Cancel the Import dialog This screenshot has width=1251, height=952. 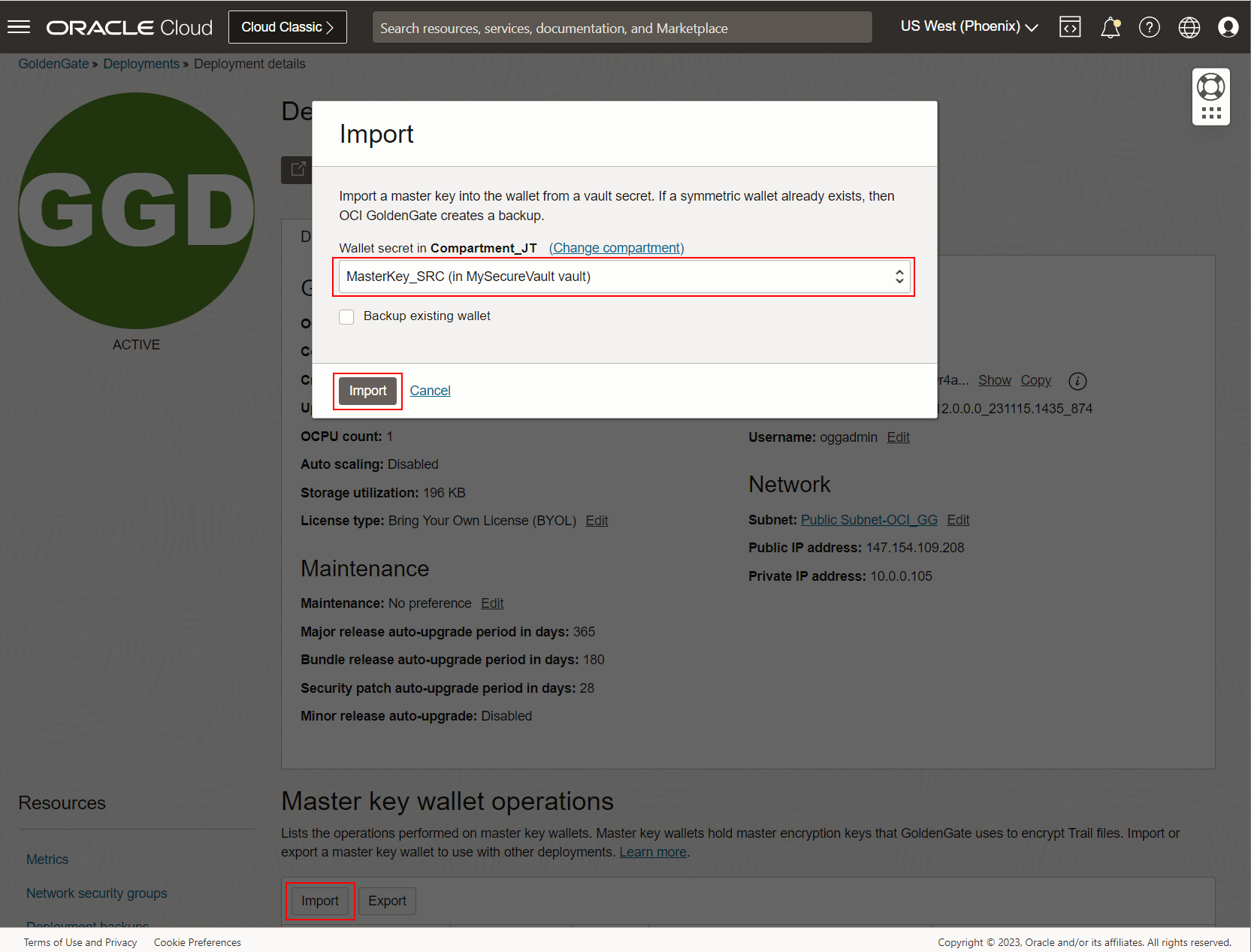(430, 391)
